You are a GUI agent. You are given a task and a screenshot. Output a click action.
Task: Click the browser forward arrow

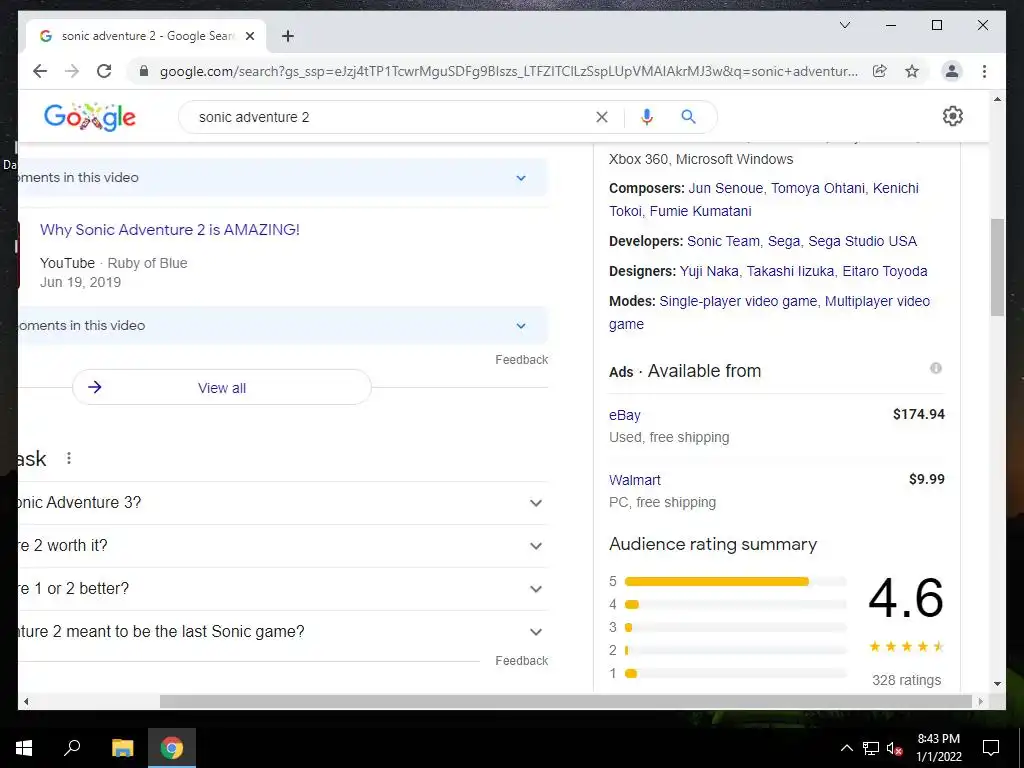pos(72,71)
